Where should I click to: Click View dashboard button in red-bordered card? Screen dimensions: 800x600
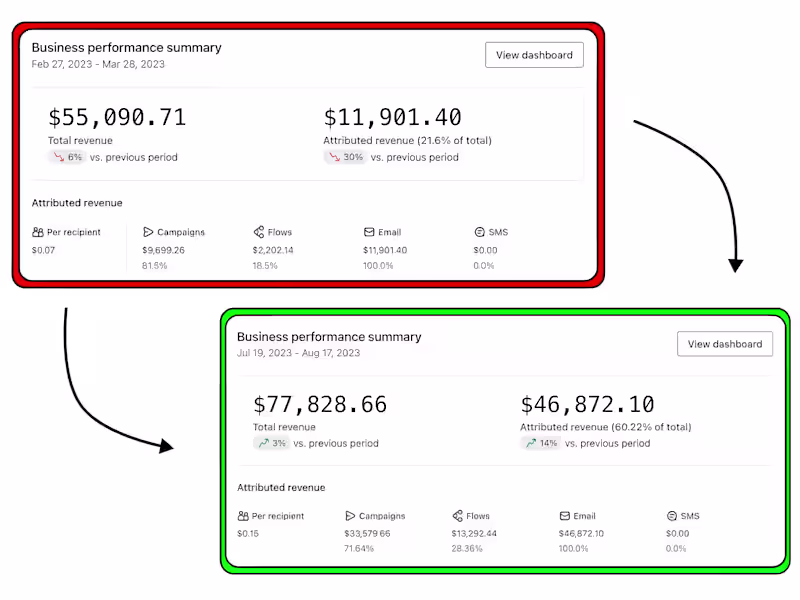(x=534, y=55)
